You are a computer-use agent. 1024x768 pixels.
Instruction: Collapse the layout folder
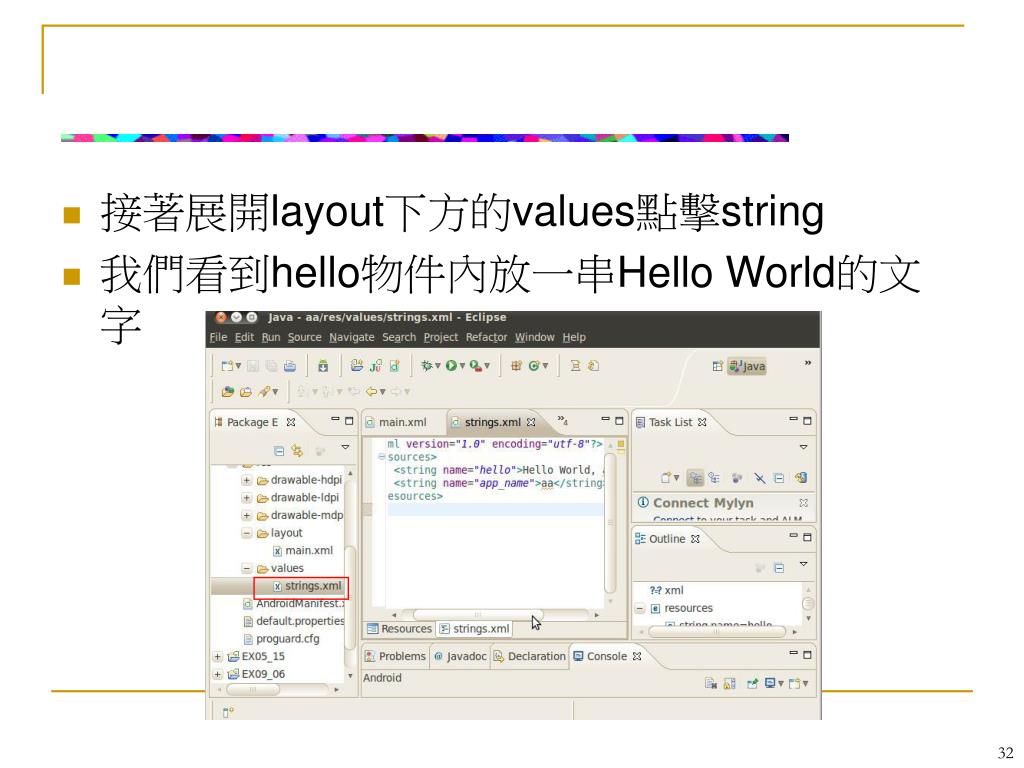tap(247, 533)
